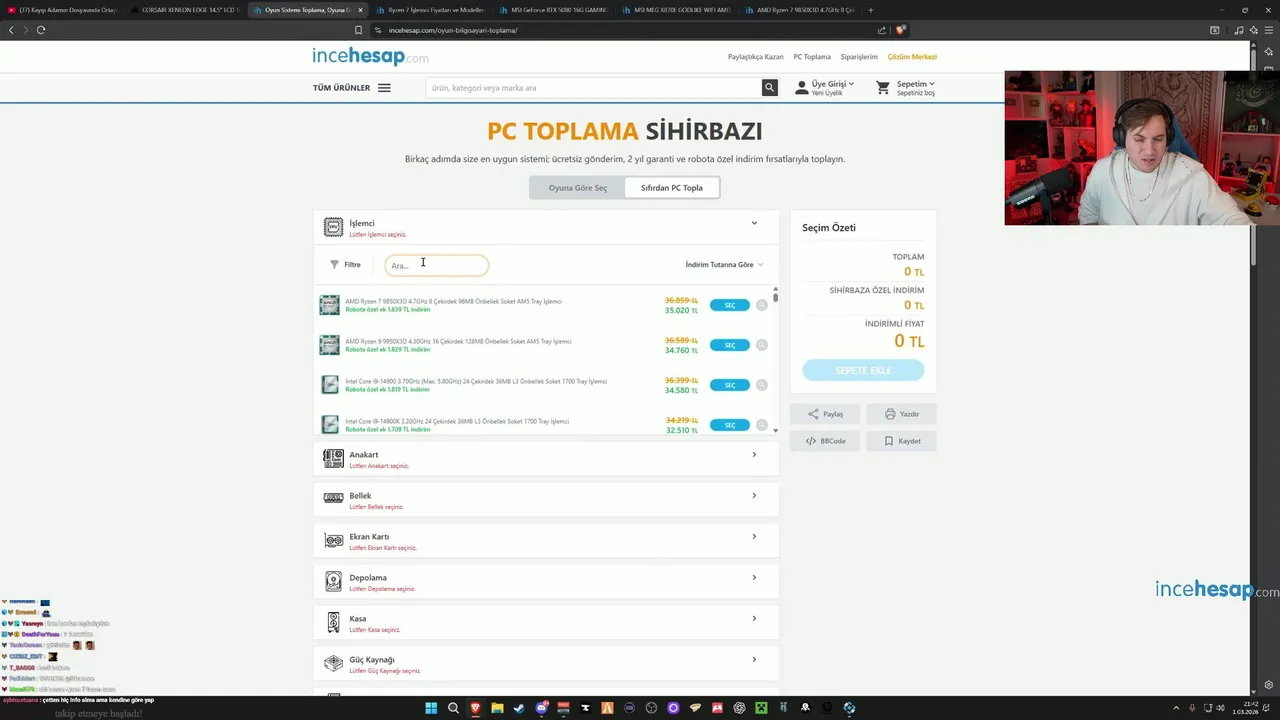Click the Bellek RAM icon
This screenshot has height=720, width=1280.
tap(333, 499)
